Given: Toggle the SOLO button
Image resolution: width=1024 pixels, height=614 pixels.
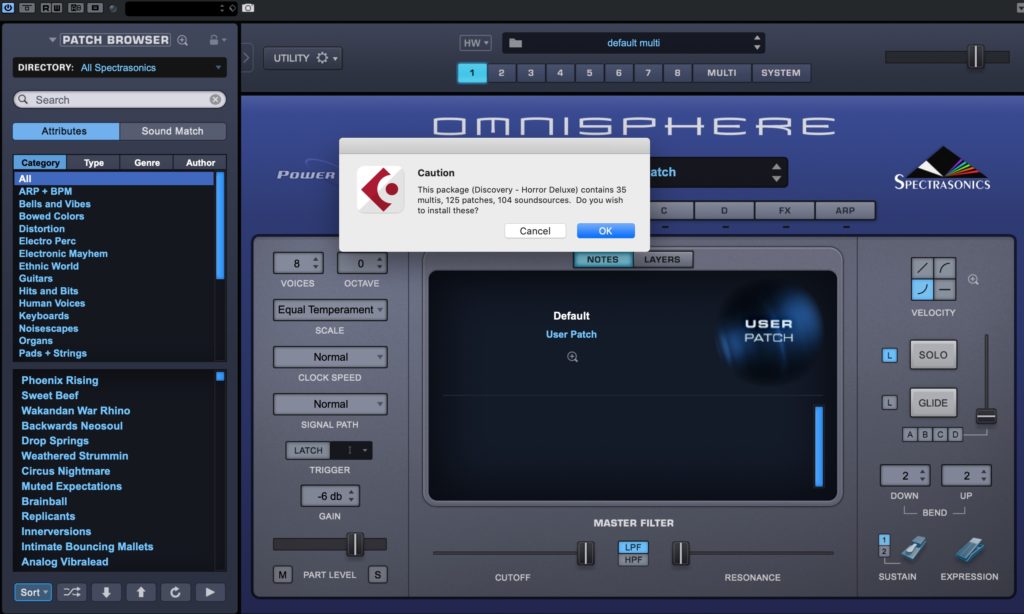Looking at the screenshot, I should click(933, 355).
